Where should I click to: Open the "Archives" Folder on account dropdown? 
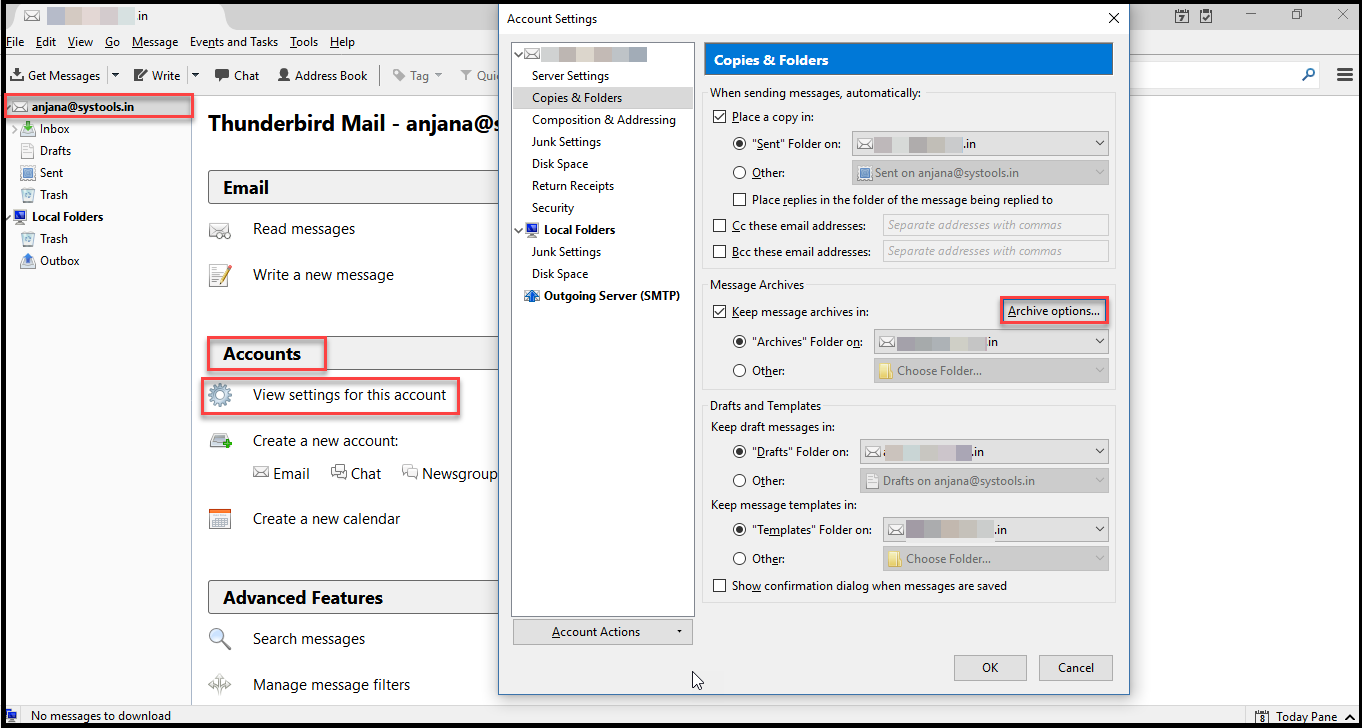[x=991, y=342]
